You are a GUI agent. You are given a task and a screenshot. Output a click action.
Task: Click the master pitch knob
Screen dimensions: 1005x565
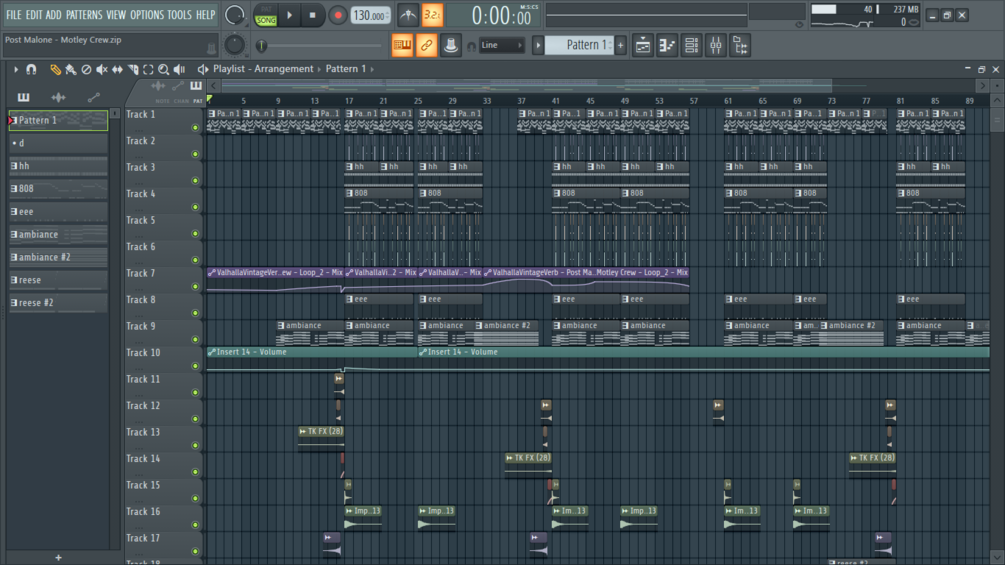tap(235, 45)
